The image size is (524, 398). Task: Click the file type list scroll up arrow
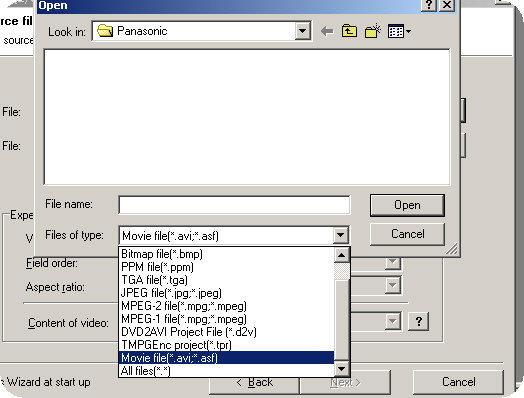(x=342, y=255)
